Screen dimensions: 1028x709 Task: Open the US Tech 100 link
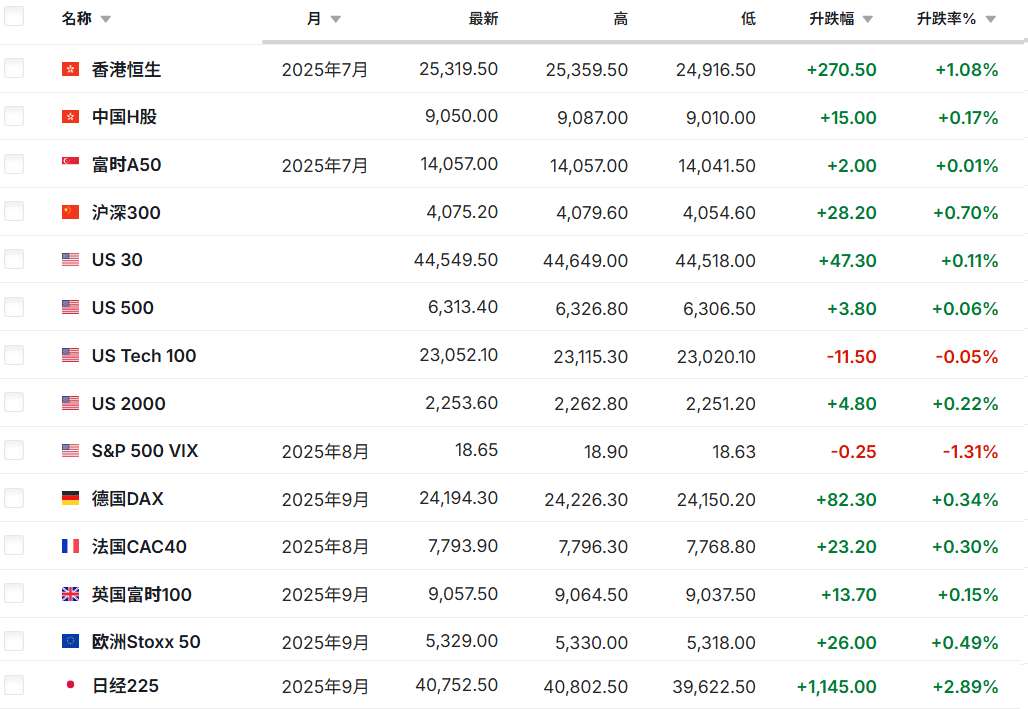pos(144,355)
